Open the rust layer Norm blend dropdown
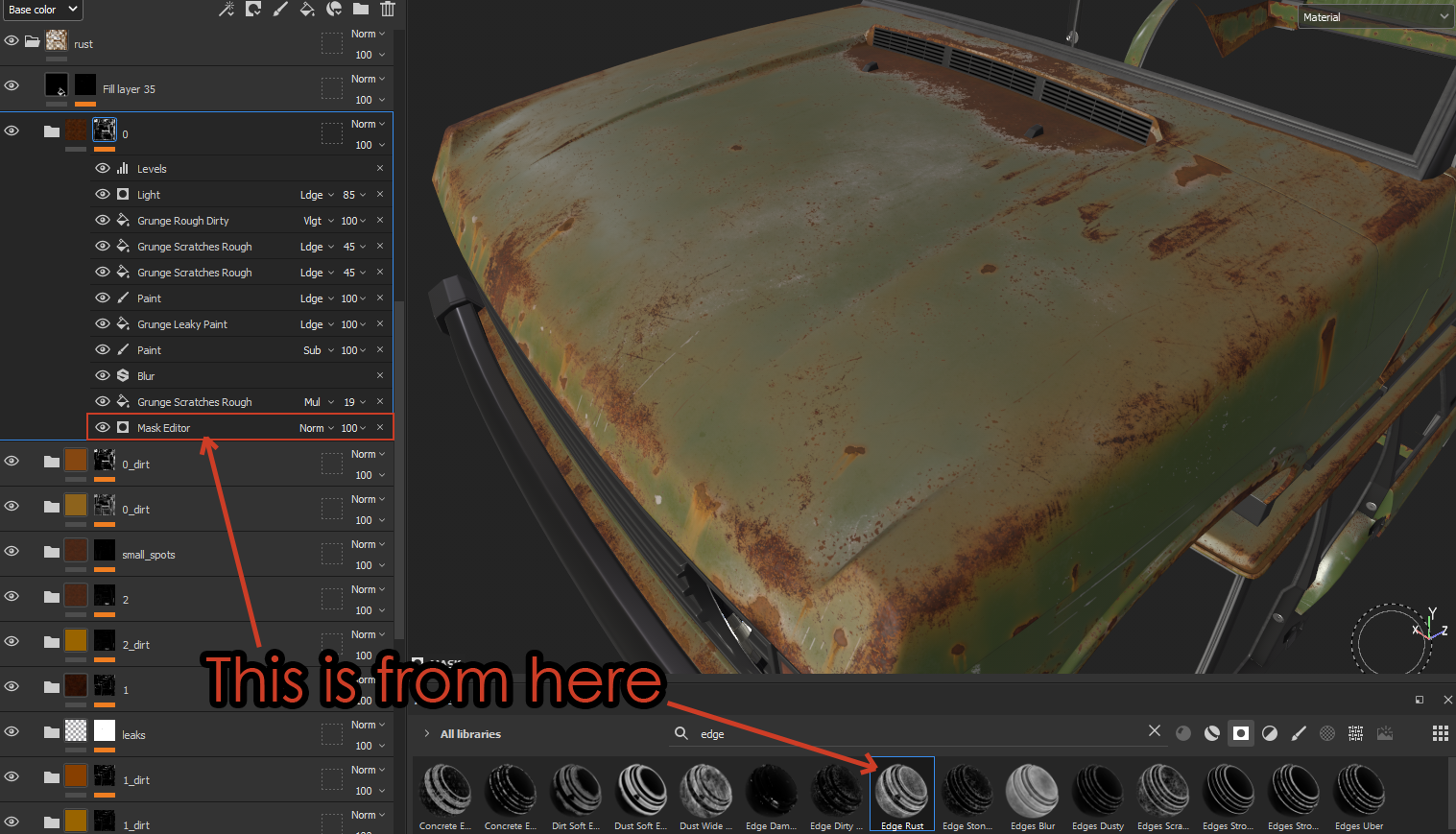The height and width of the screenshot is (834, 1456). 368,34
